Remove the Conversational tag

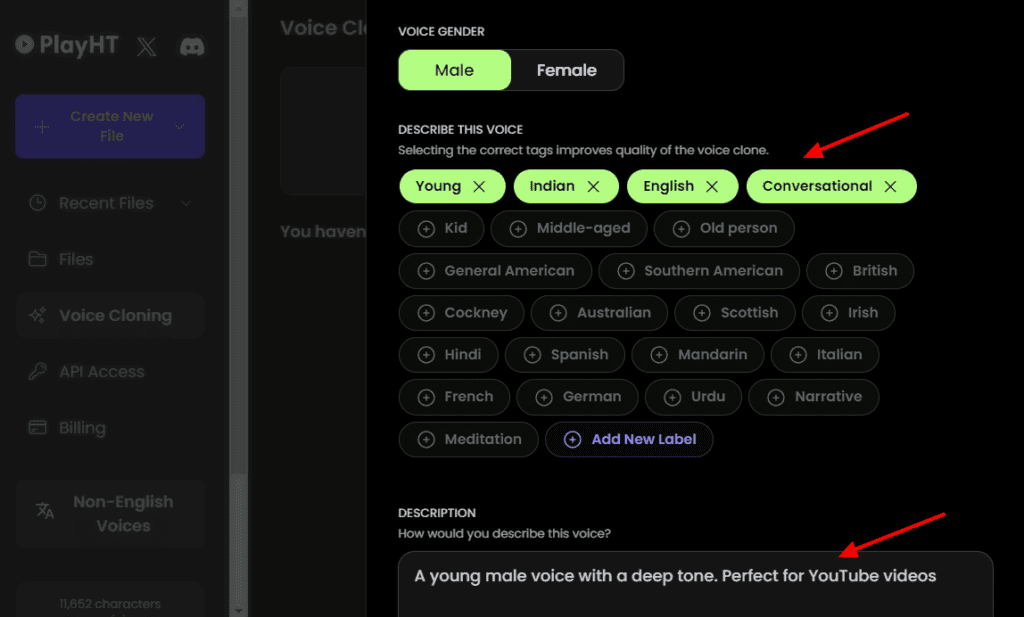(x=891, y=186)
